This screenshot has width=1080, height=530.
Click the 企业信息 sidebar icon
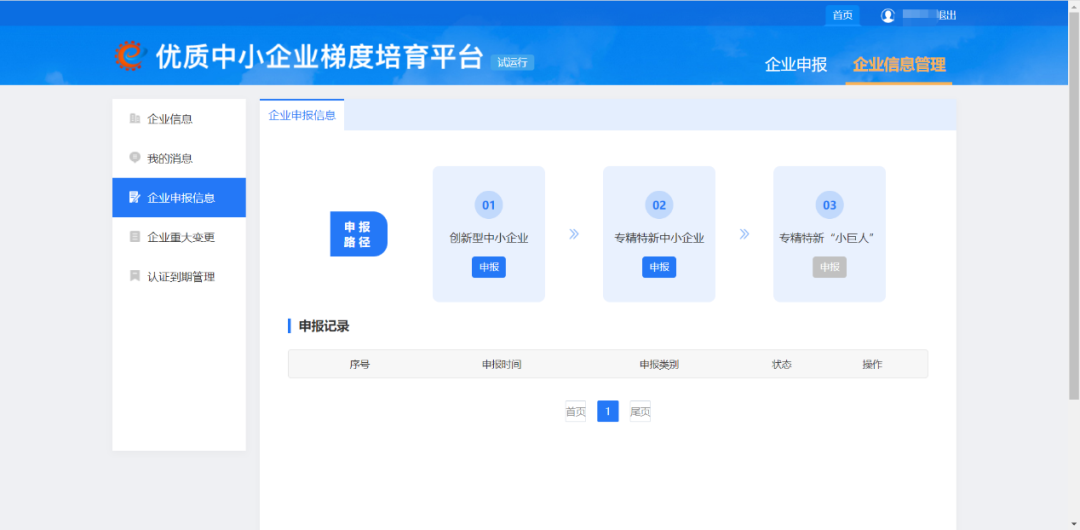tap(135, 119)
